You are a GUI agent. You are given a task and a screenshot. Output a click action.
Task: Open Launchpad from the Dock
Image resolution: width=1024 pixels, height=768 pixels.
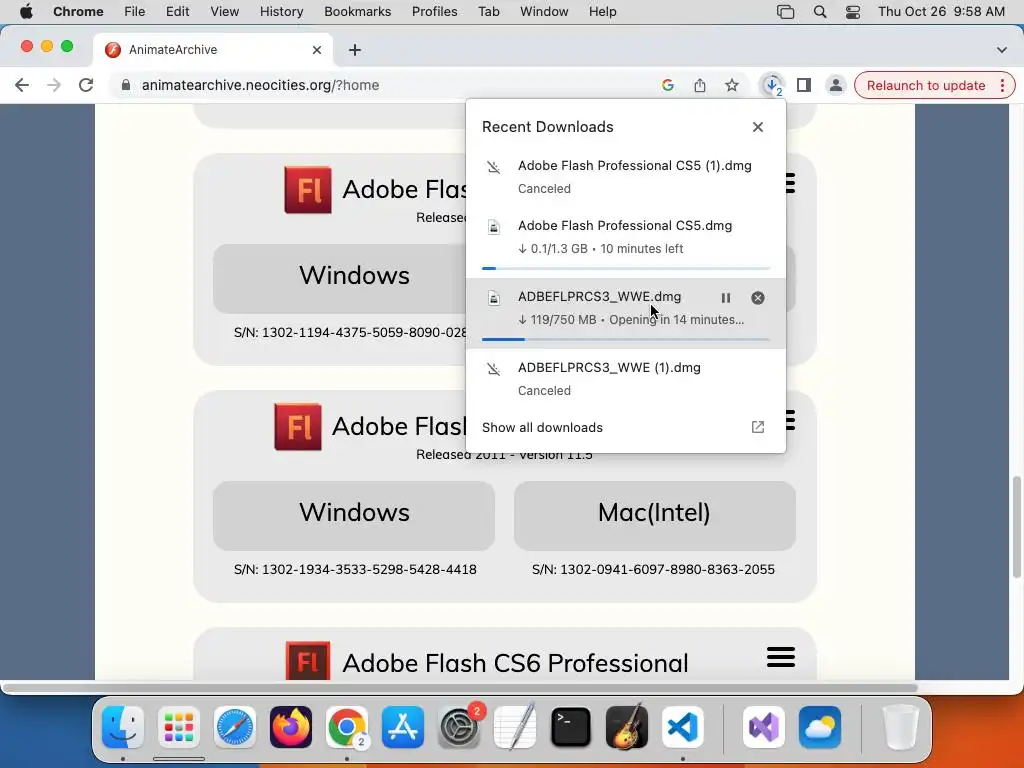coord(178,727)
